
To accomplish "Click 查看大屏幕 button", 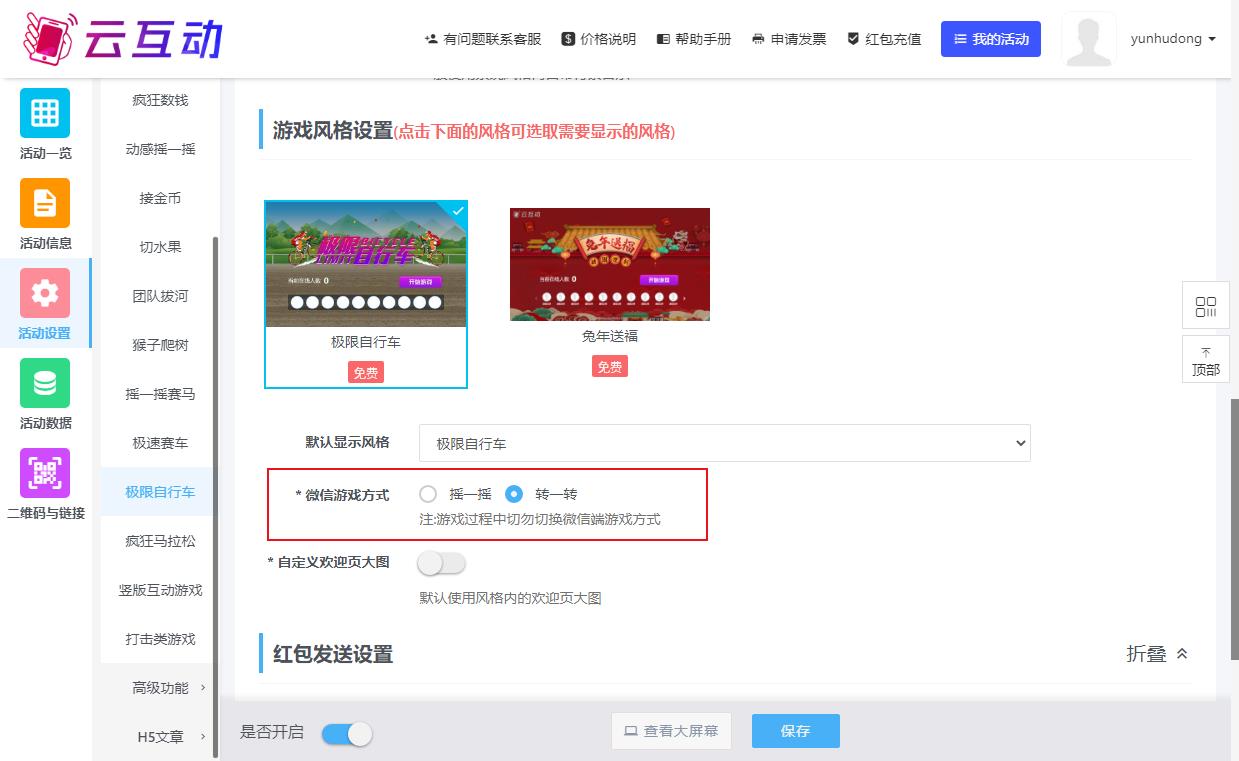I will (672, 731).
